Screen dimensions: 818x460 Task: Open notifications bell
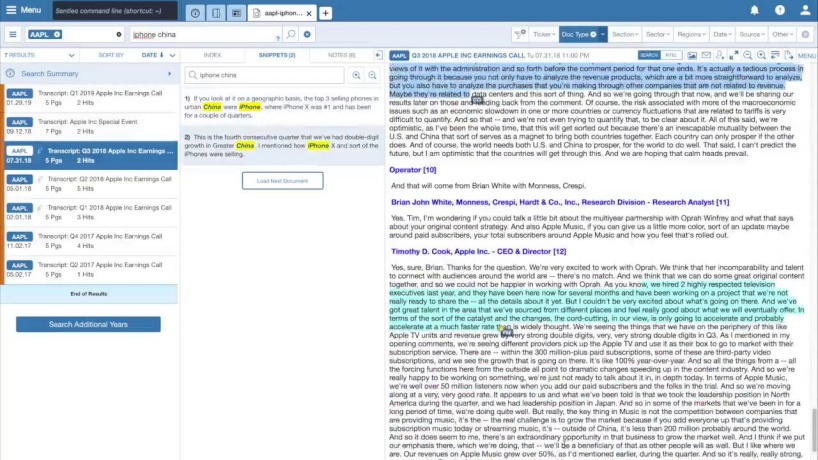(754, 10)
